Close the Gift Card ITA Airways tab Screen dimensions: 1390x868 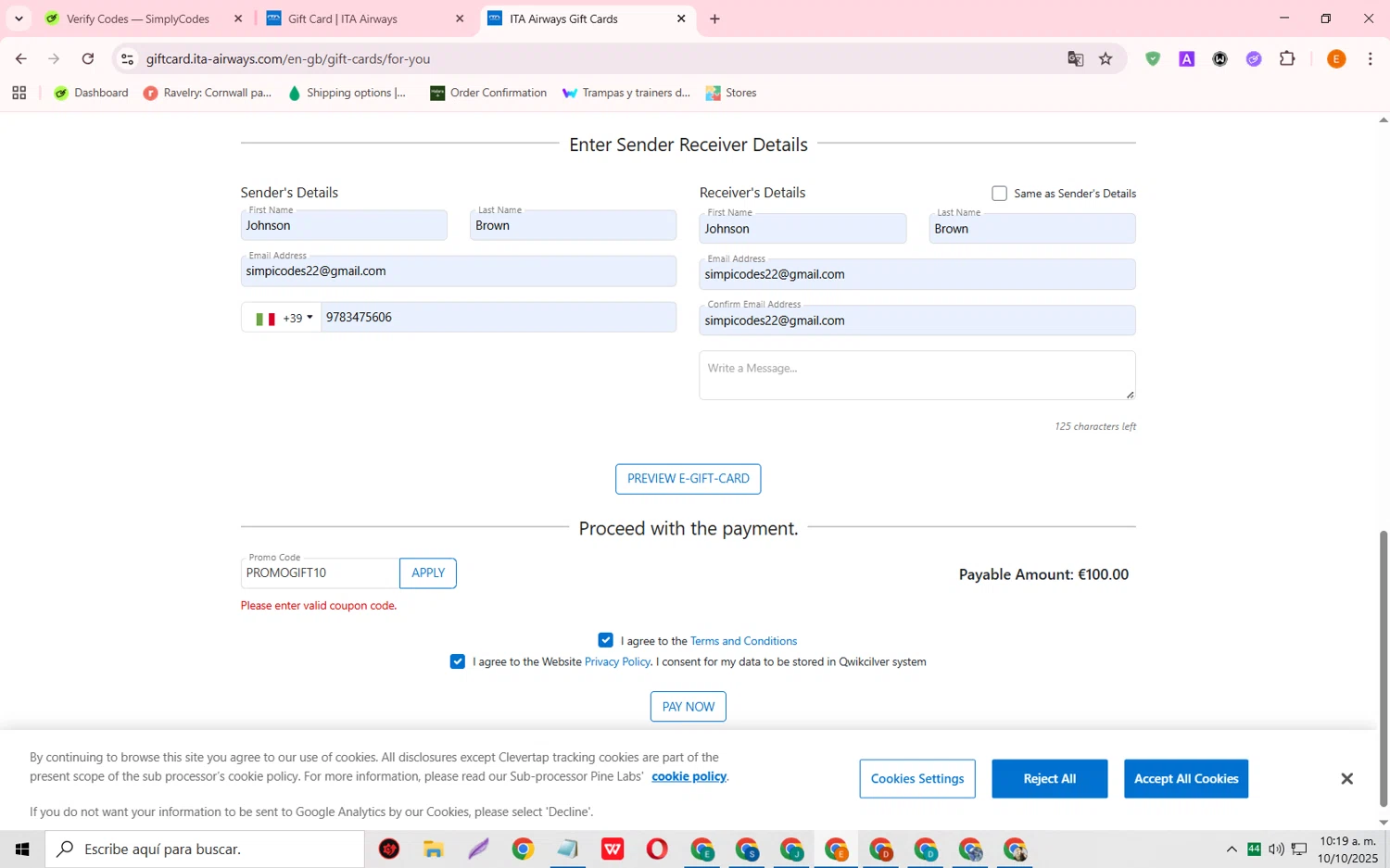[460, 19]
